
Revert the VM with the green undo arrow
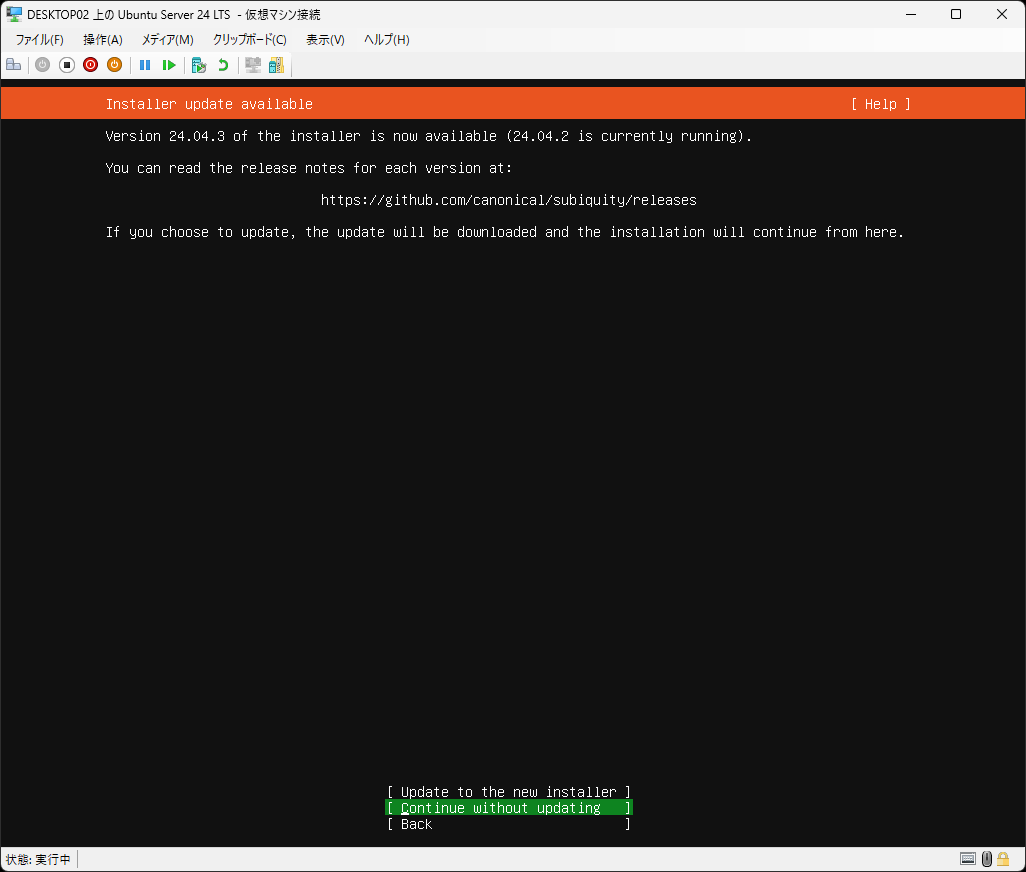223,65
